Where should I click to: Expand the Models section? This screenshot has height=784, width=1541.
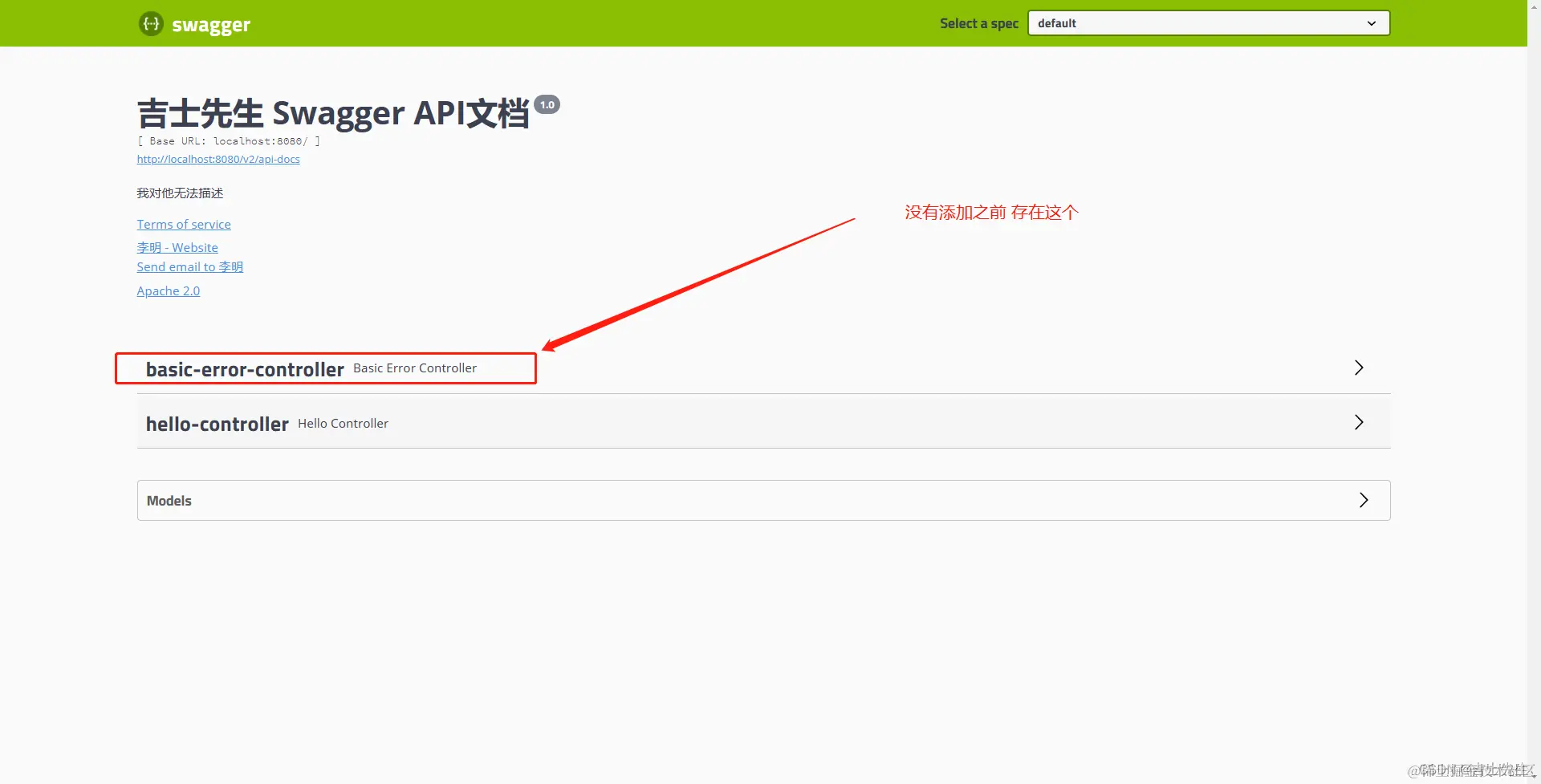[x=763, y=500]
